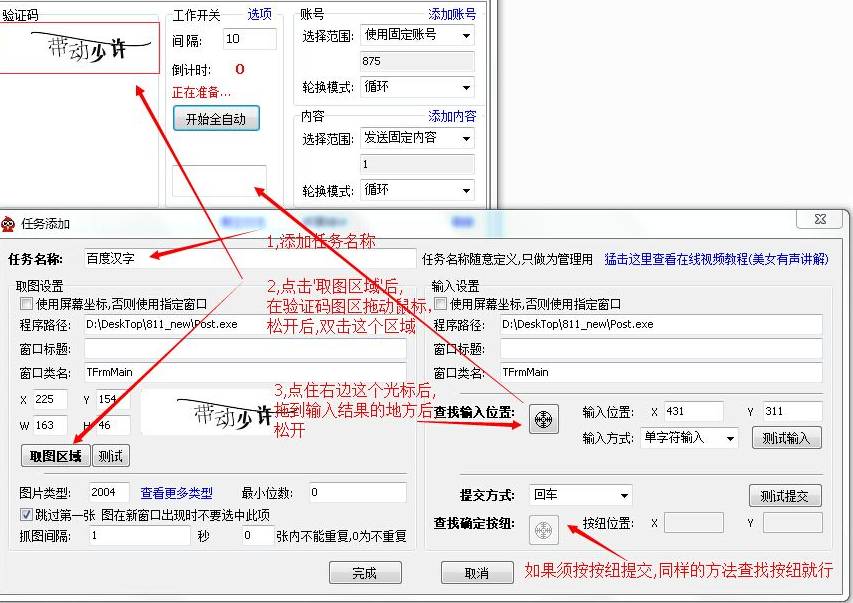Open the 添加账号 link

point(452,14)
